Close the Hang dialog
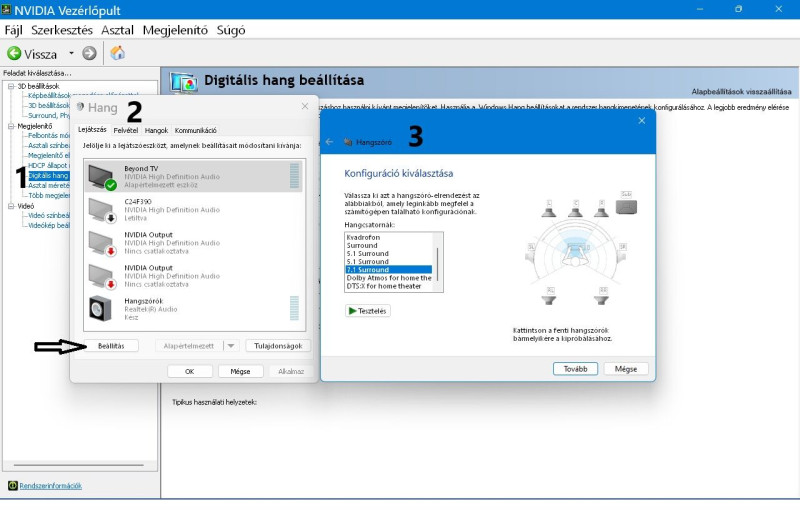800x522 pixels. tap(305, 106)
